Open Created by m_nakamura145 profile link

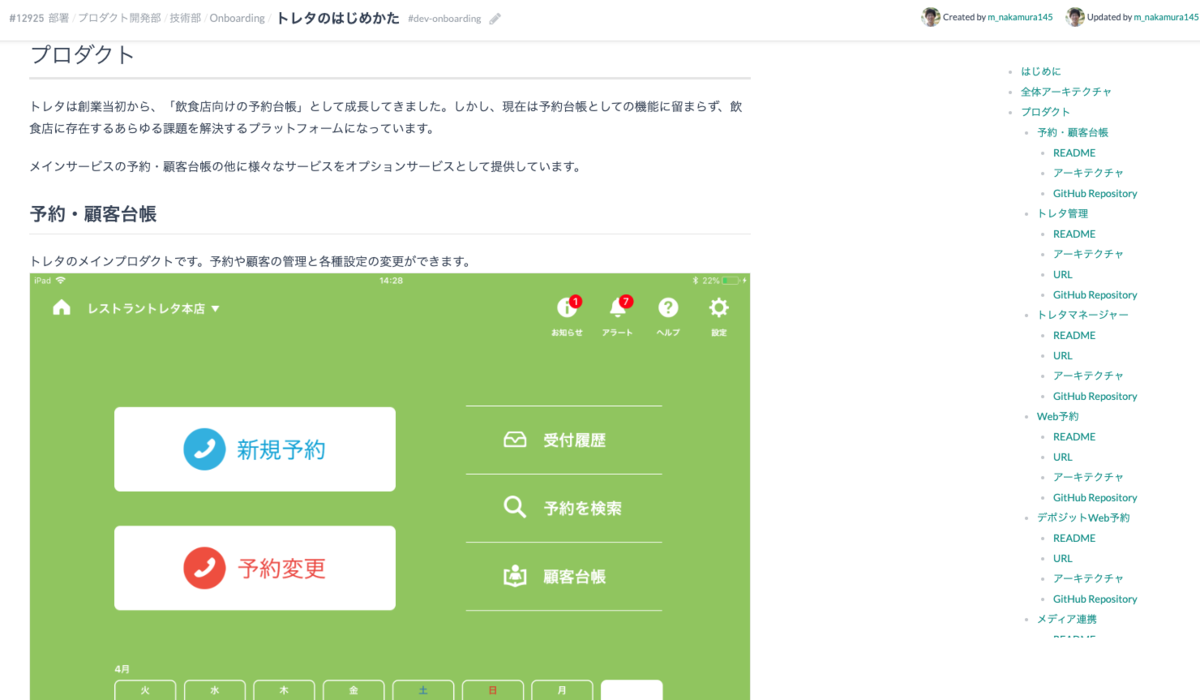[1018, 18]
